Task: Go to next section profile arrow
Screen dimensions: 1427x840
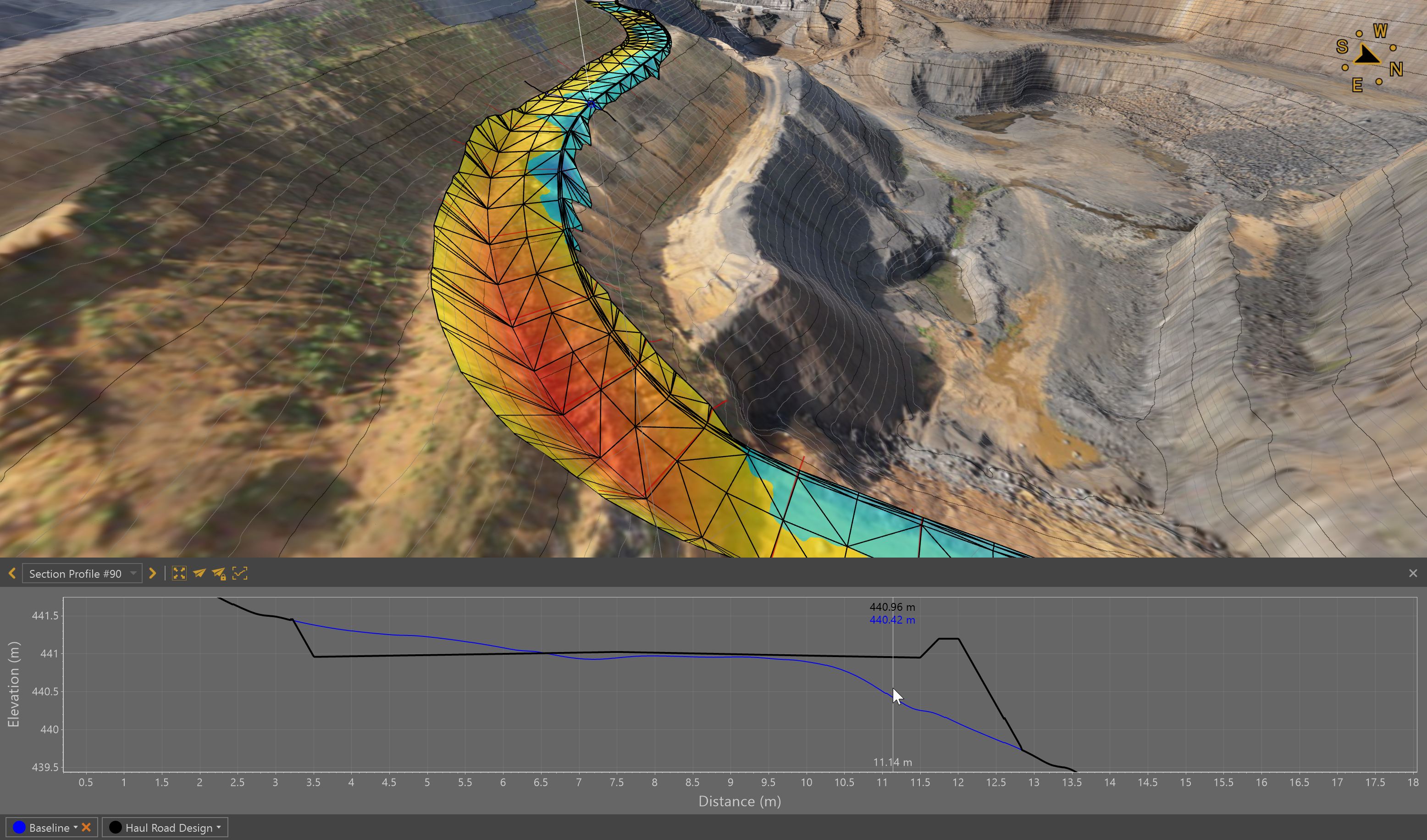Action: [x=152, y=573]
